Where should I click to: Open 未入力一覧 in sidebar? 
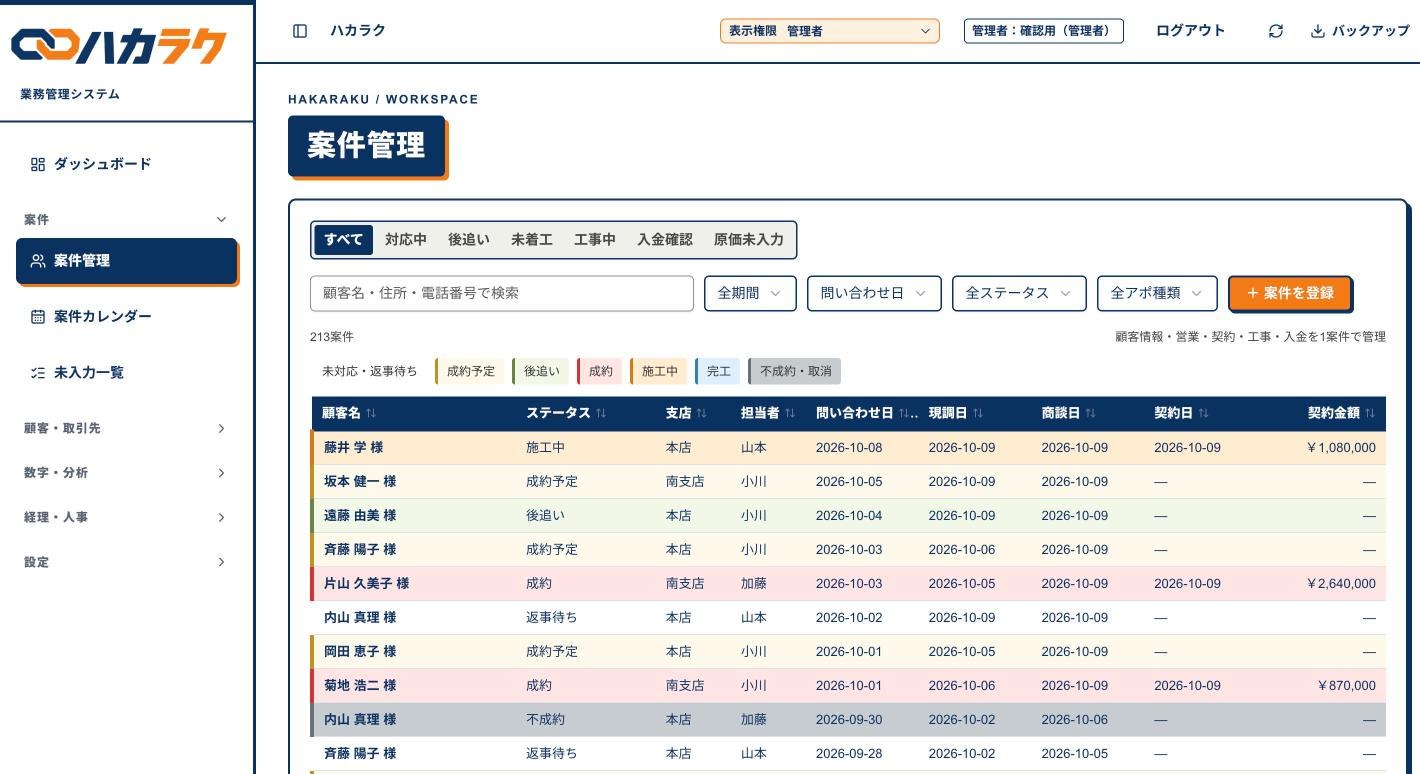127,372
